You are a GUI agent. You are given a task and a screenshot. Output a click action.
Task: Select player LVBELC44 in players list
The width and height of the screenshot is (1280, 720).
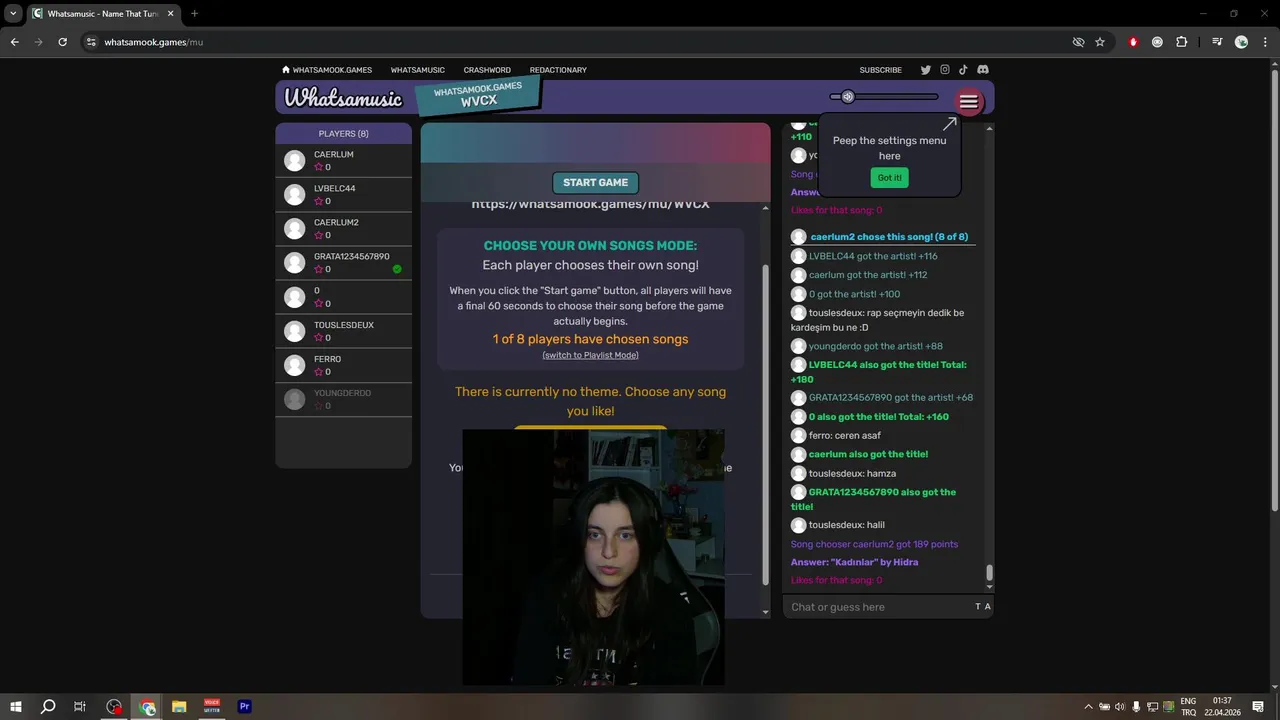(343, 195)
